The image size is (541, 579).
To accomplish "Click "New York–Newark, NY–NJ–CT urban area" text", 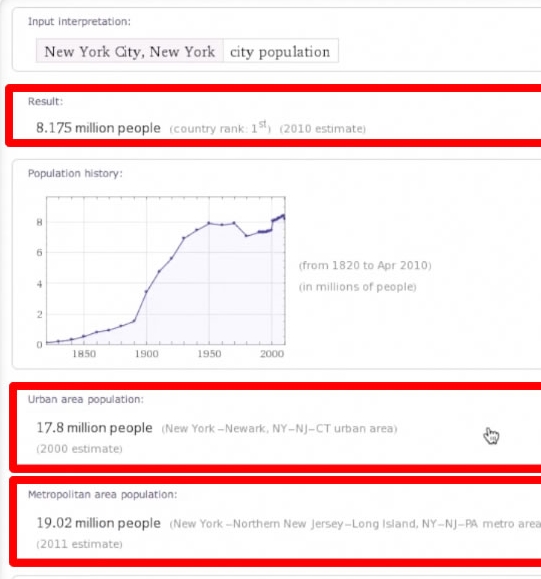I will (x=279, y=429).
